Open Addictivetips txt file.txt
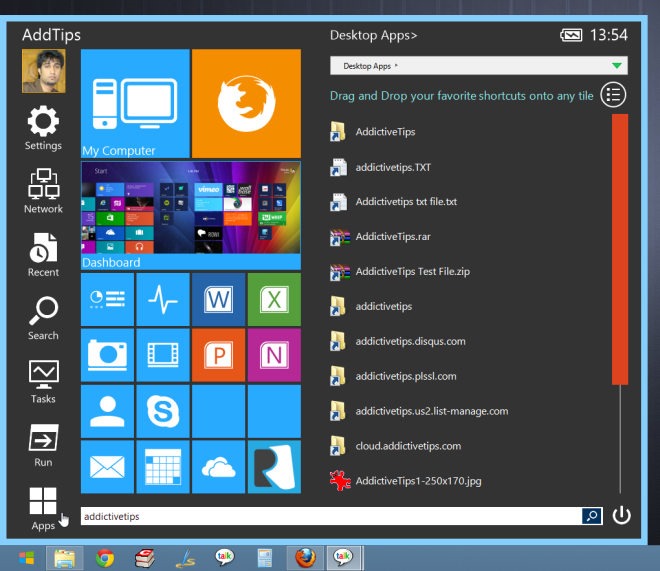The width and height of the screenshot is (660, 571). pyautogui.click(x=394, y=202)
